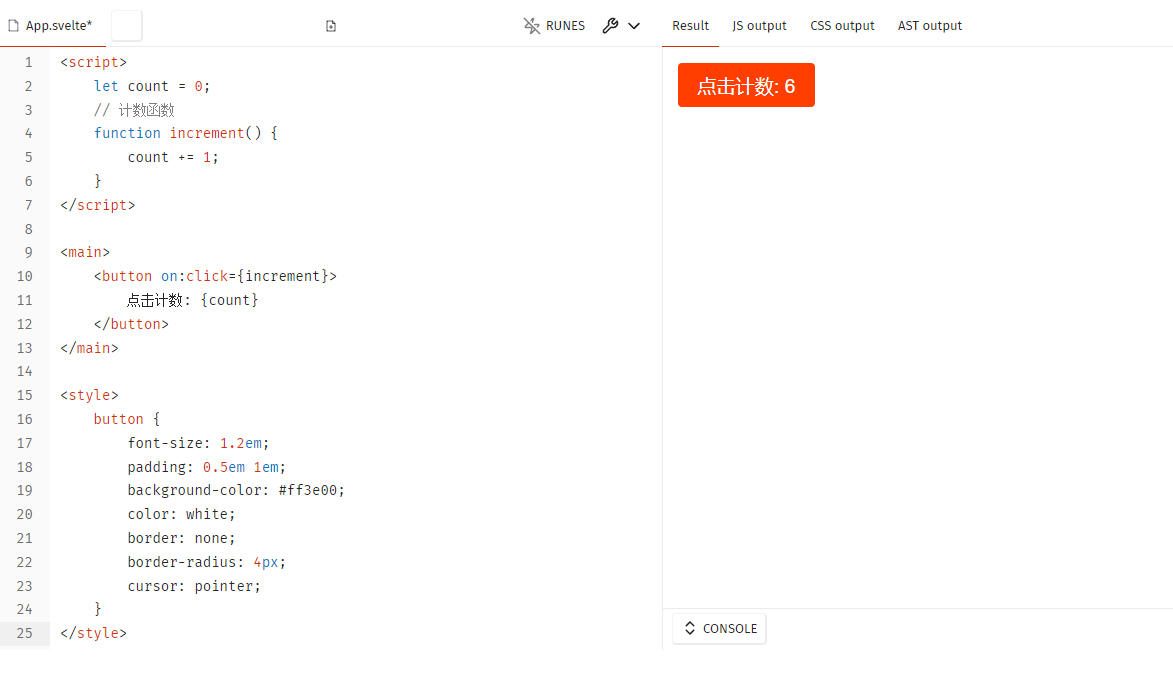Click the file icon on App.svelte tab
The height and width of the screenshot is (687, 1173).
[x=13, y=26]
